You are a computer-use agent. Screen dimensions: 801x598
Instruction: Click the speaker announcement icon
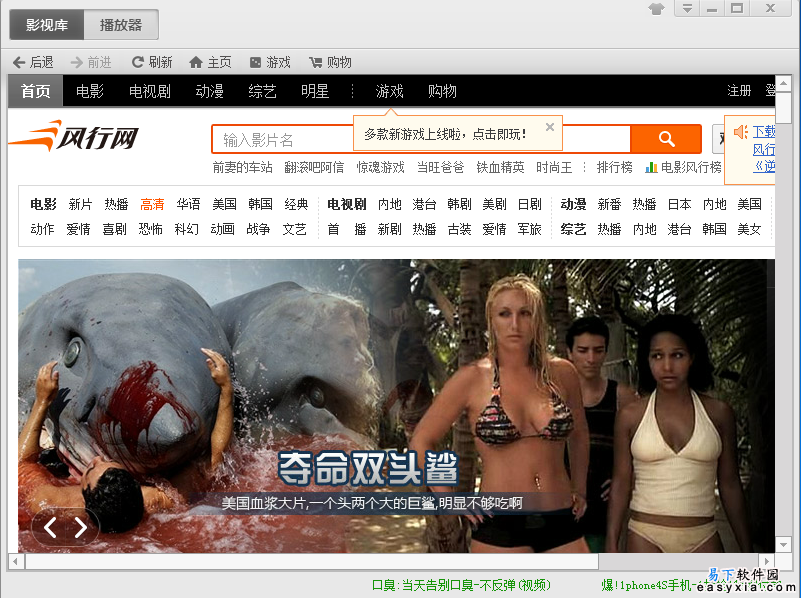click(x=740, y=132)
